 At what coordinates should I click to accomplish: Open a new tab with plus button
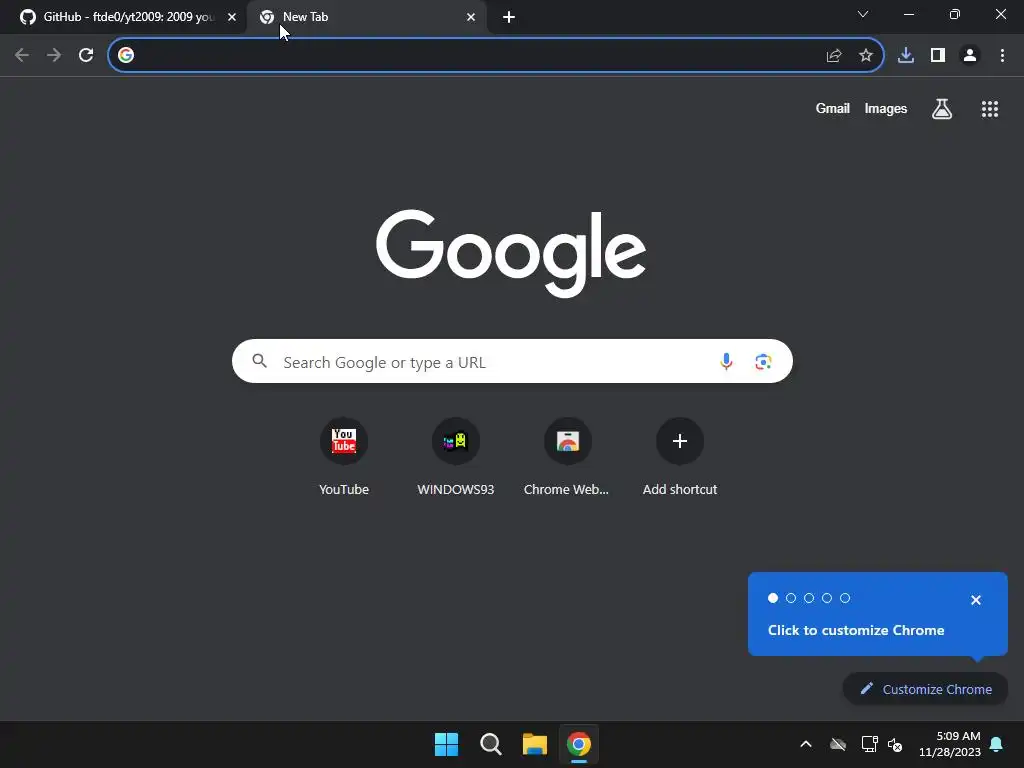509,17
